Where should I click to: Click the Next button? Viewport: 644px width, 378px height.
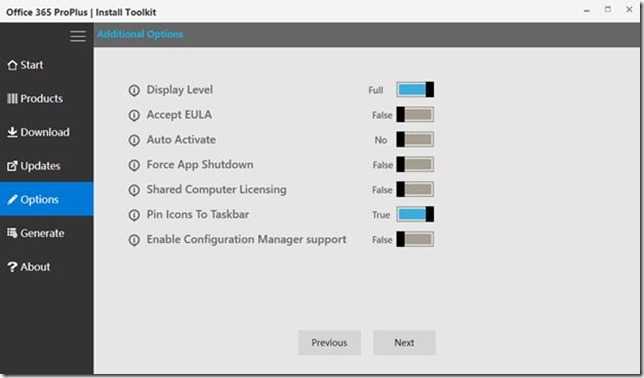pos(404,343)
